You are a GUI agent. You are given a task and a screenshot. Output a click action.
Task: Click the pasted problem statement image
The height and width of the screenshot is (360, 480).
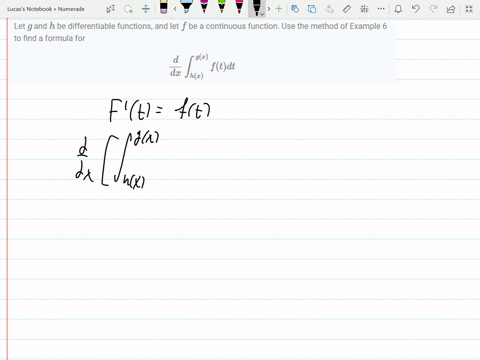pyautogui.click(x=202, y=51)
